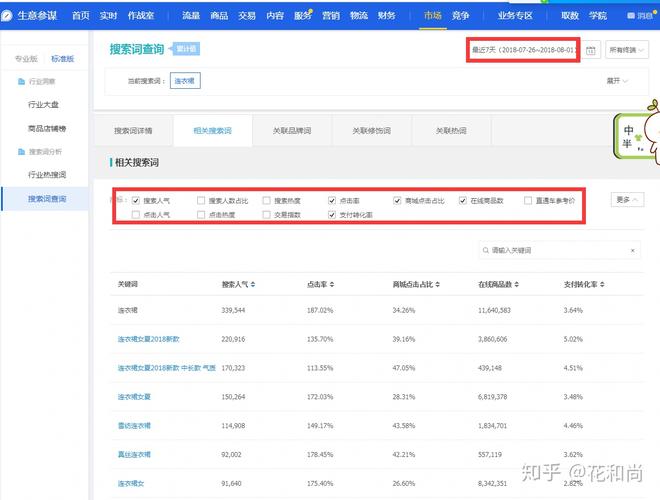Uncheck the 搜索人气 checkbox
660x500 pixels.
click(x=136, y=200)
